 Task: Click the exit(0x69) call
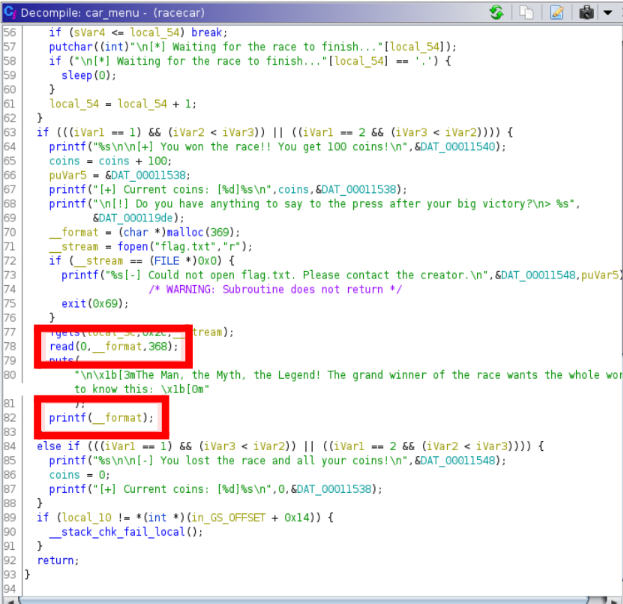(76, 302)
